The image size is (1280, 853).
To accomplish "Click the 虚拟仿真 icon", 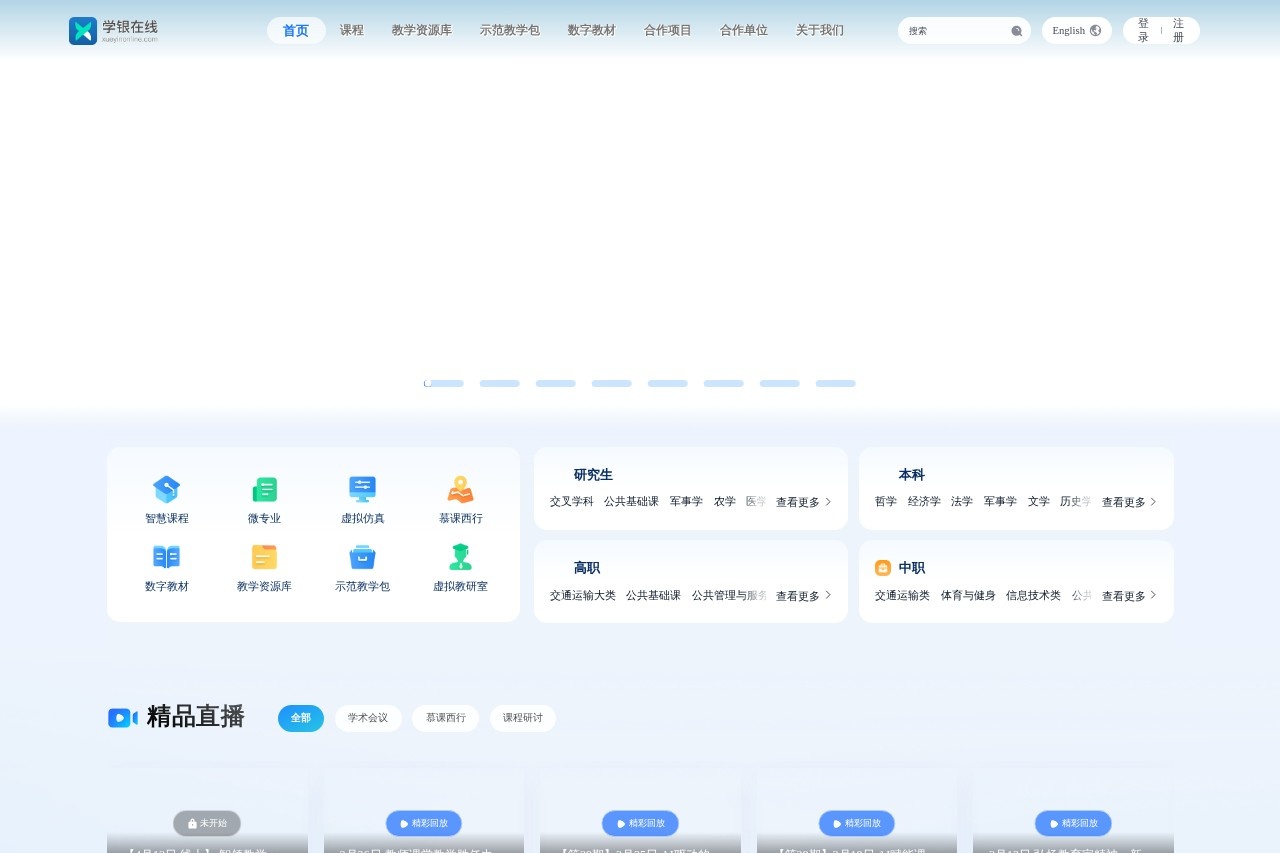I will [x=362, y=489].
